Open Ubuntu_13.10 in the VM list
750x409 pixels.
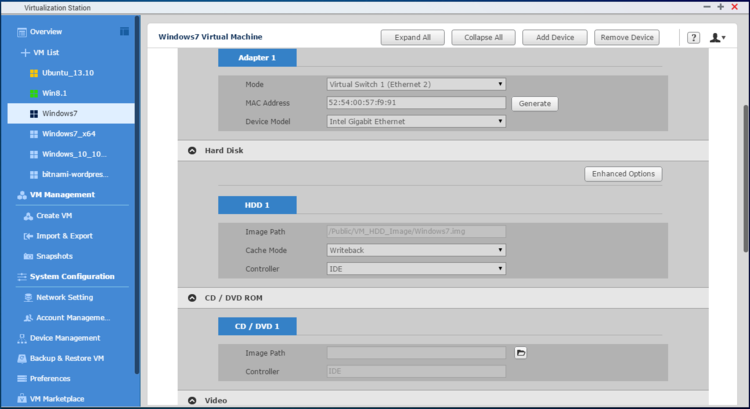pos(68,73)
